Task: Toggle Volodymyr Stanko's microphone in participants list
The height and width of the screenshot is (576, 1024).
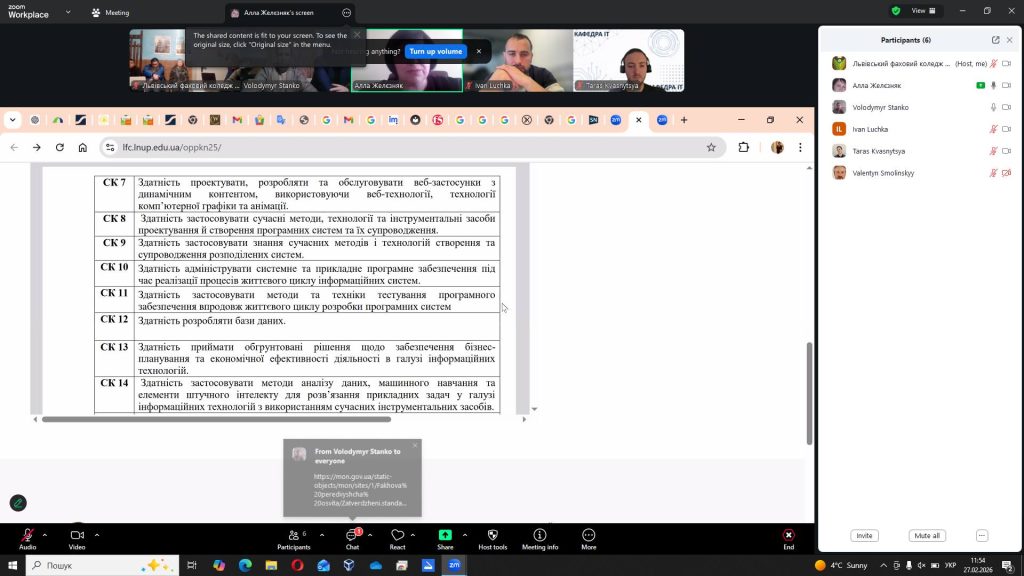Action: pos(993,107)
